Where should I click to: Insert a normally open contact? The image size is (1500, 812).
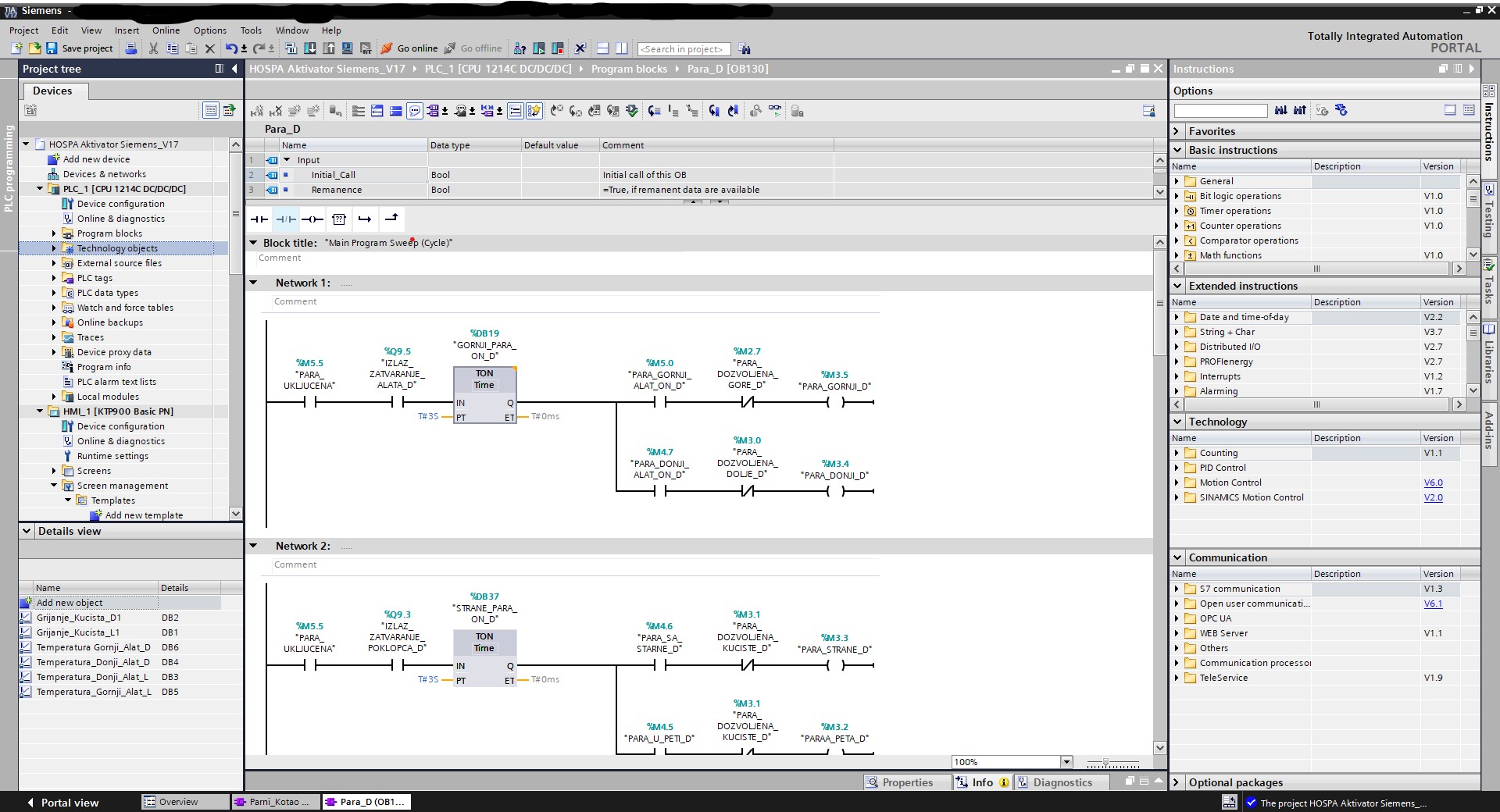pos(259,219)
